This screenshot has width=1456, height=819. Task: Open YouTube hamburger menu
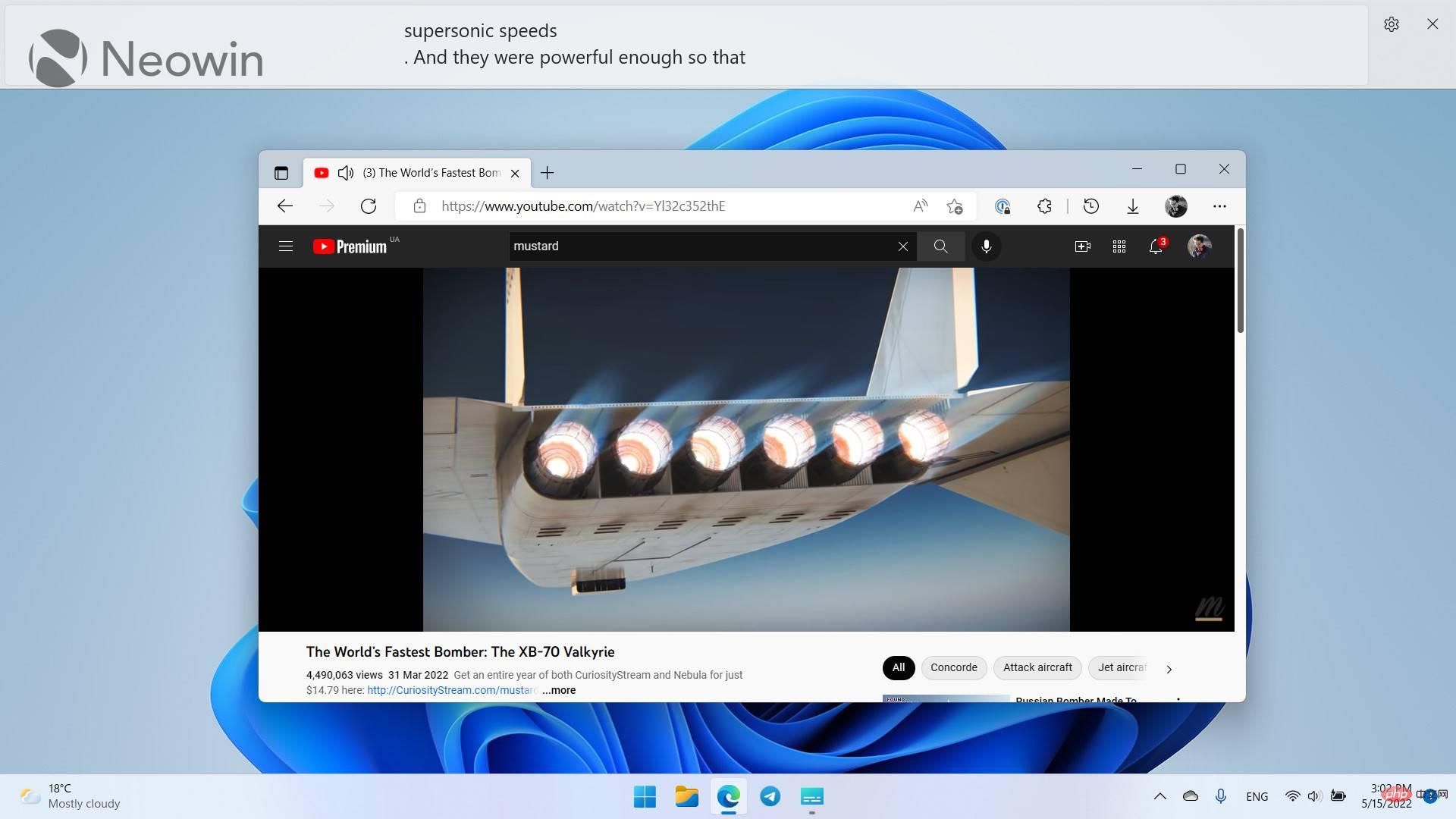285,246
